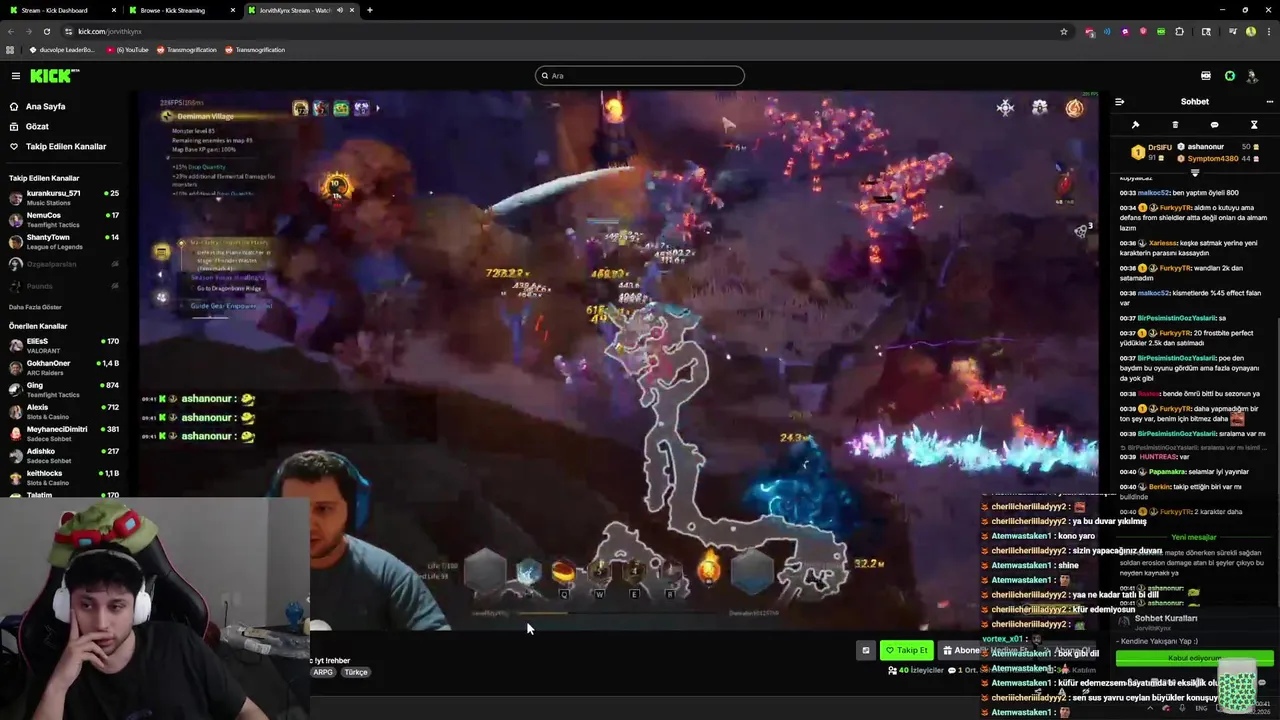Click the Ara search box
1280x720 pixels.
tap(640, 76)
